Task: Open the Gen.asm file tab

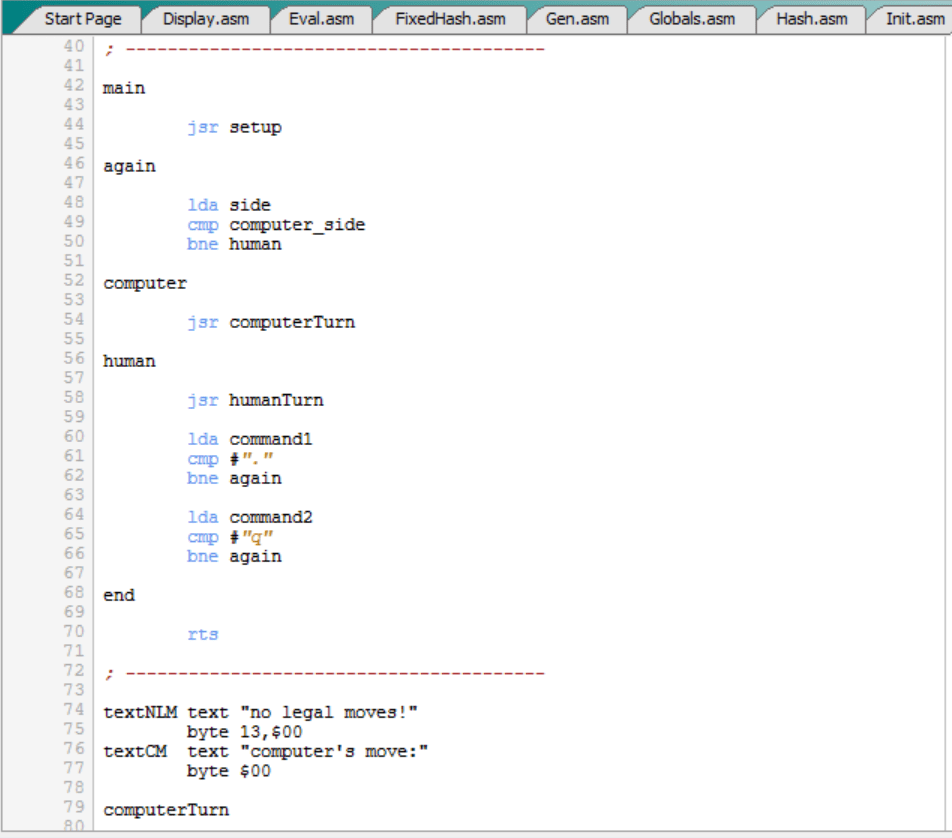Action: (x=578, y=18)
